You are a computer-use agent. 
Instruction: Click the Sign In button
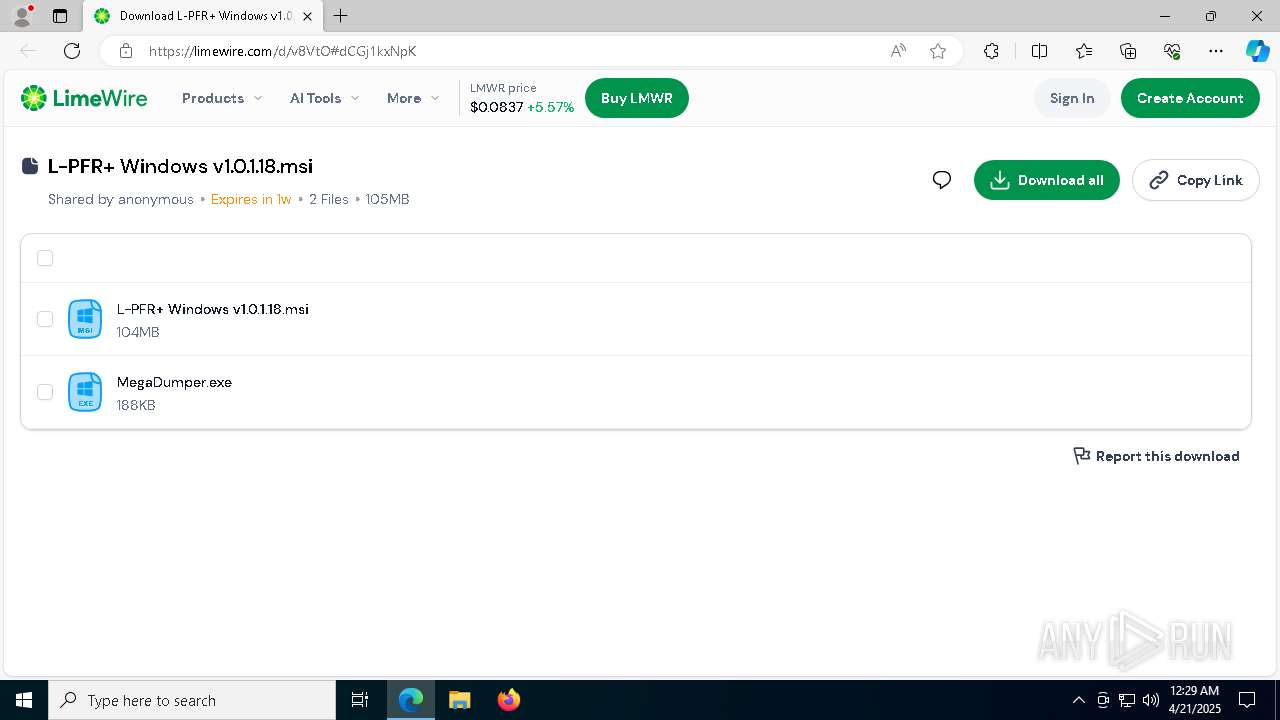tap(1072, 98)
